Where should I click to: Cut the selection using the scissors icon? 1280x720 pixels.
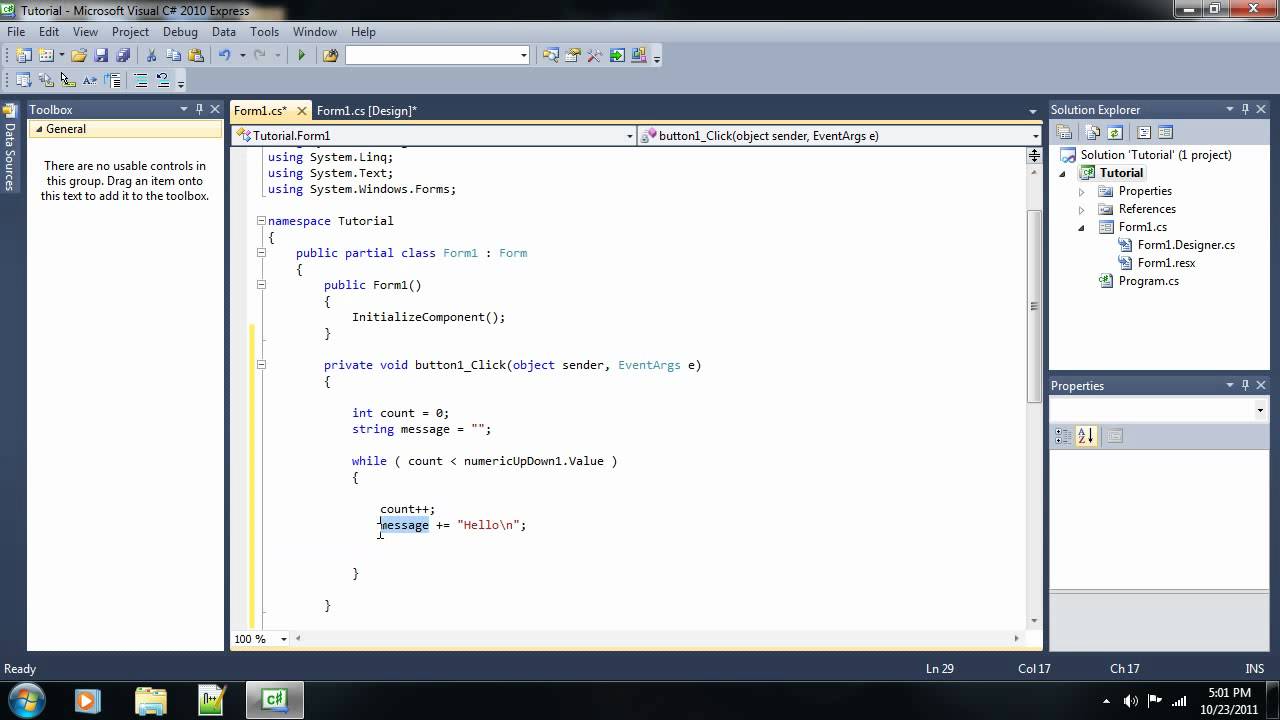tap(151, 56)
